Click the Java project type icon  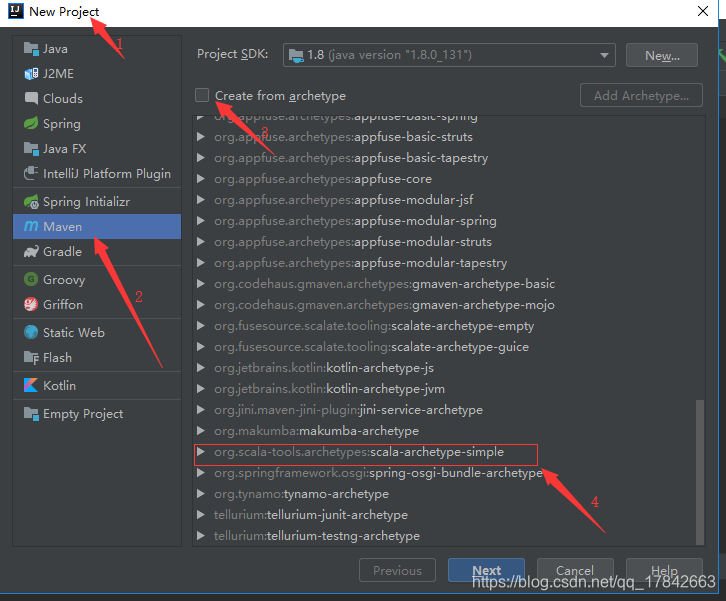tap(31, 49)
